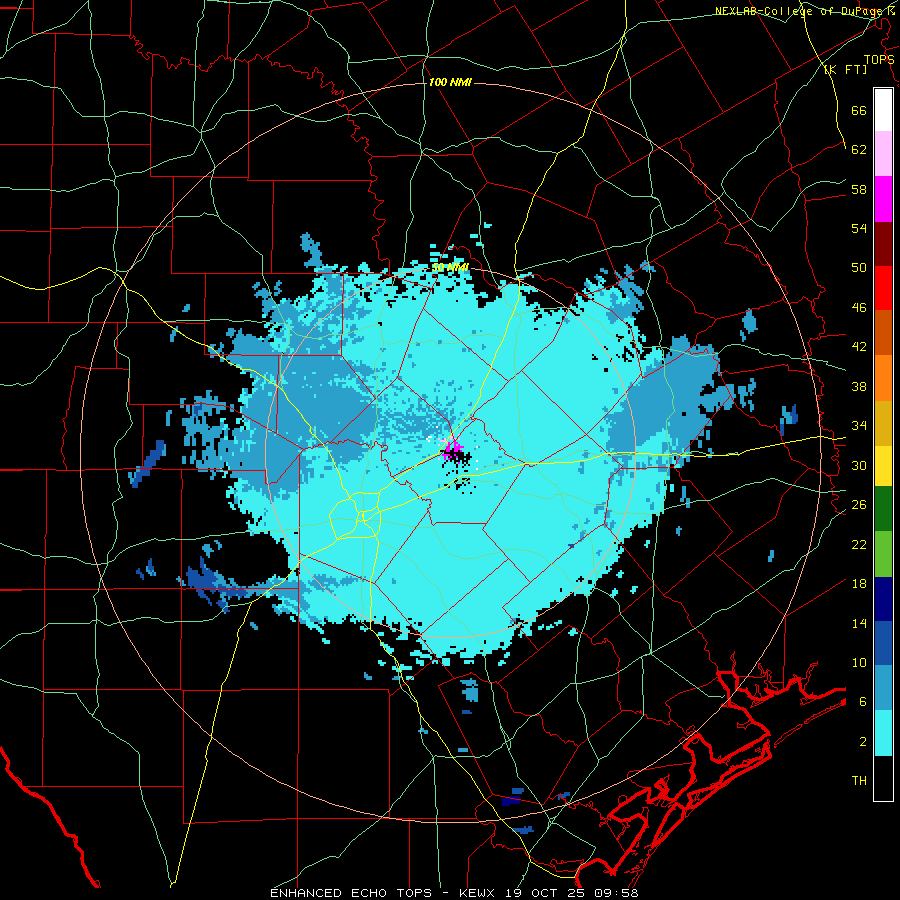
Task: Click the '38' legend value
Action: click(x=859, y=386)
